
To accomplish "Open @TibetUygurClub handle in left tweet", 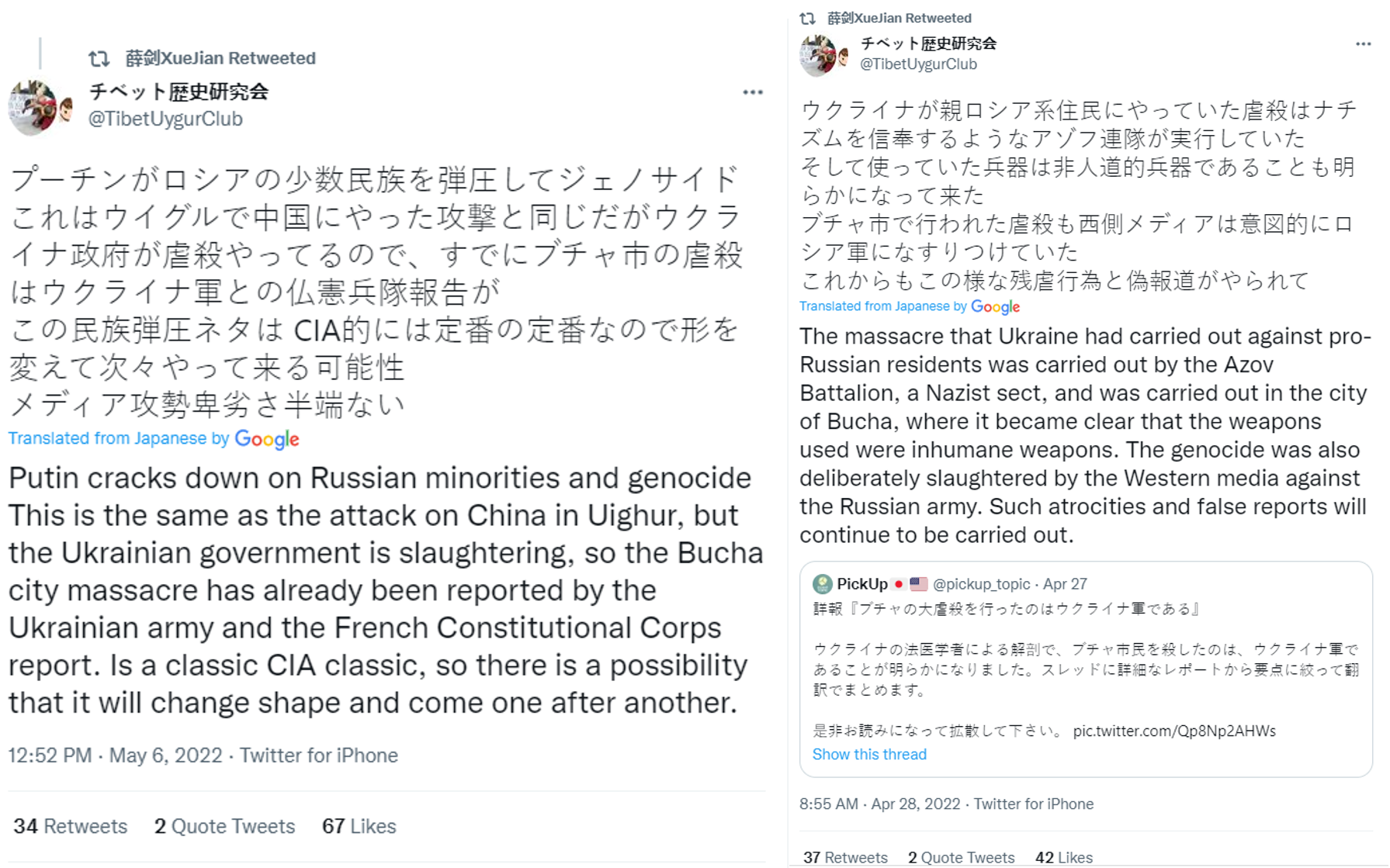I will [x=165, y=119].
